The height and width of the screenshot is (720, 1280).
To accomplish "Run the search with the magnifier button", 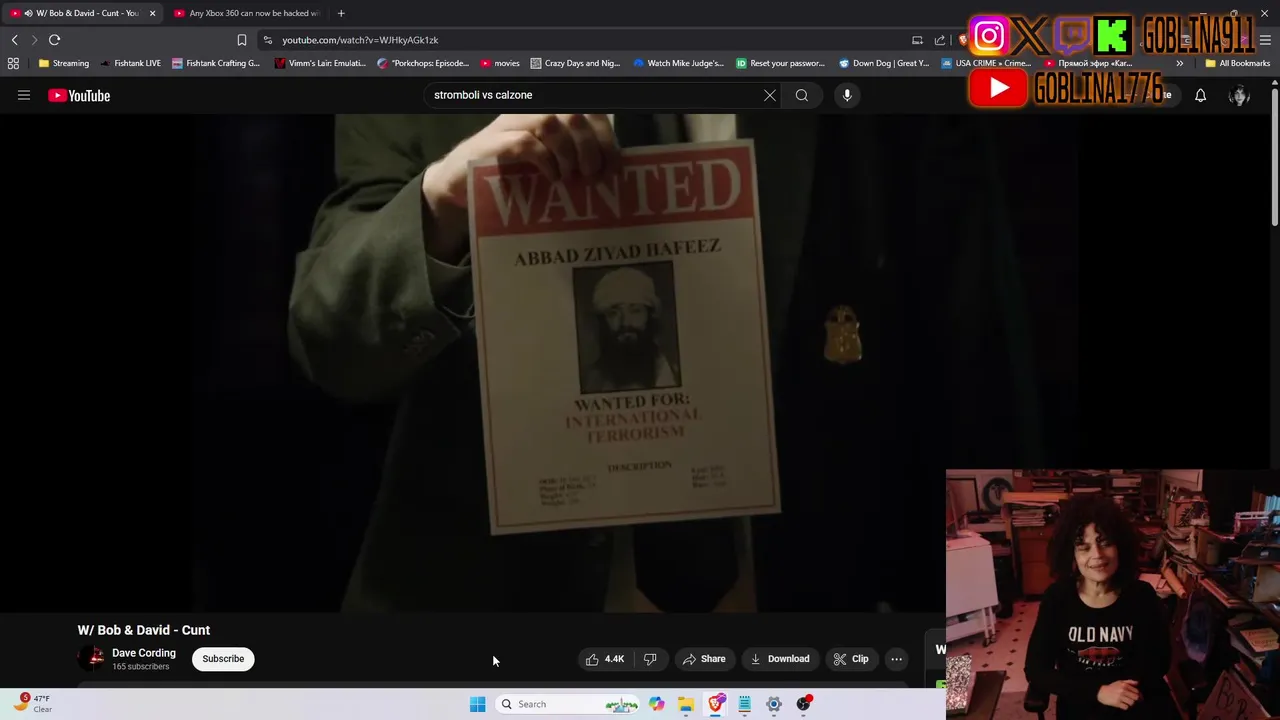I will (802, 95).
